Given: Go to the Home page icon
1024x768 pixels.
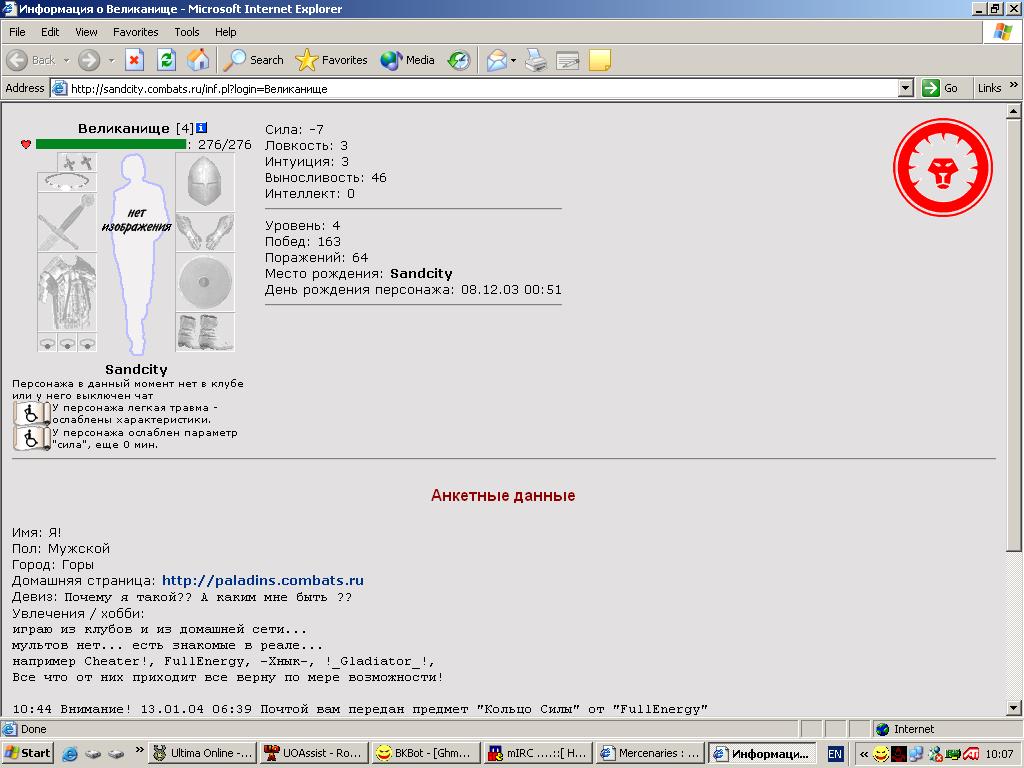Looking at the screenshot, I should [198, 60].
